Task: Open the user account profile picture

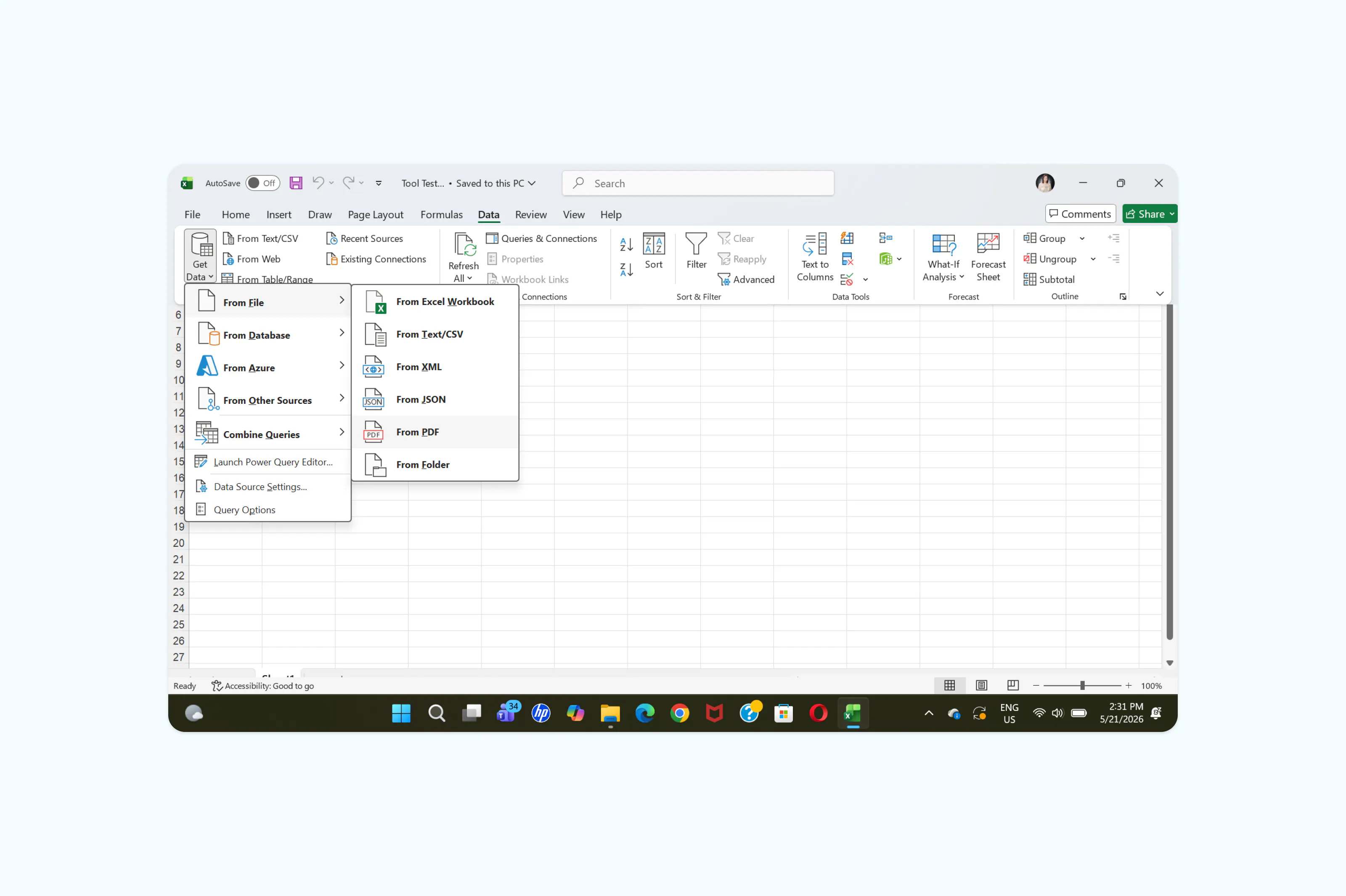Action: [x=1044, y=183]
